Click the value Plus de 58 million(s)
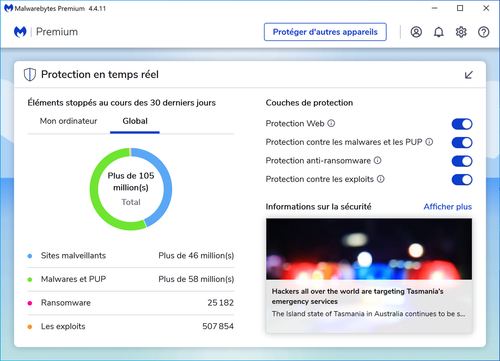500x361 pixels. click(196, 279)
